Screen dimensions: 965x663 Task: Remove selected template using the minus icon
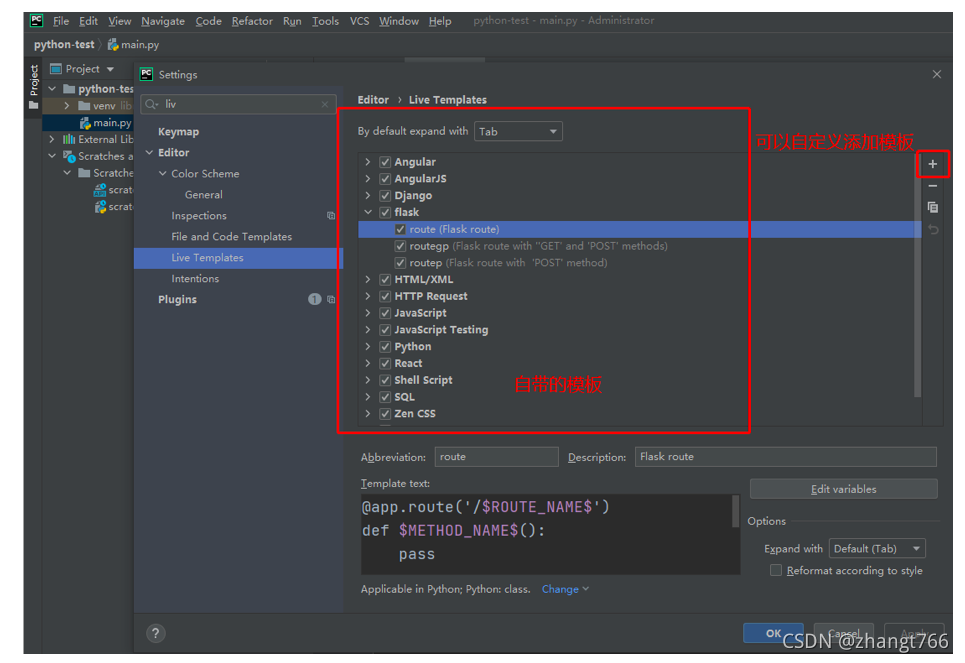tap(932, 186)
